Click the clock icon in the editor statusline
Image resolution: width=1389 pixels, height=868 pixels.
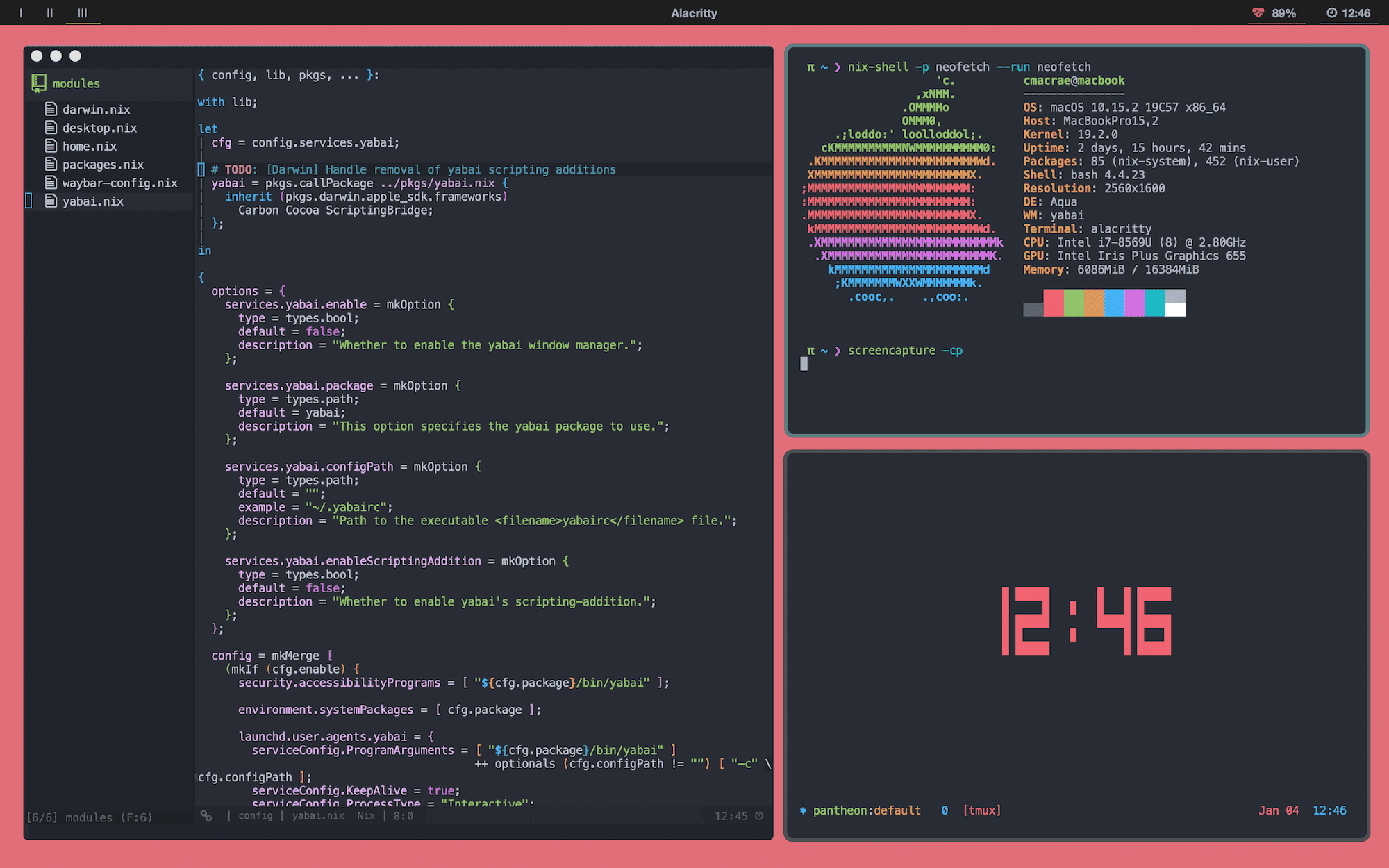759,816
